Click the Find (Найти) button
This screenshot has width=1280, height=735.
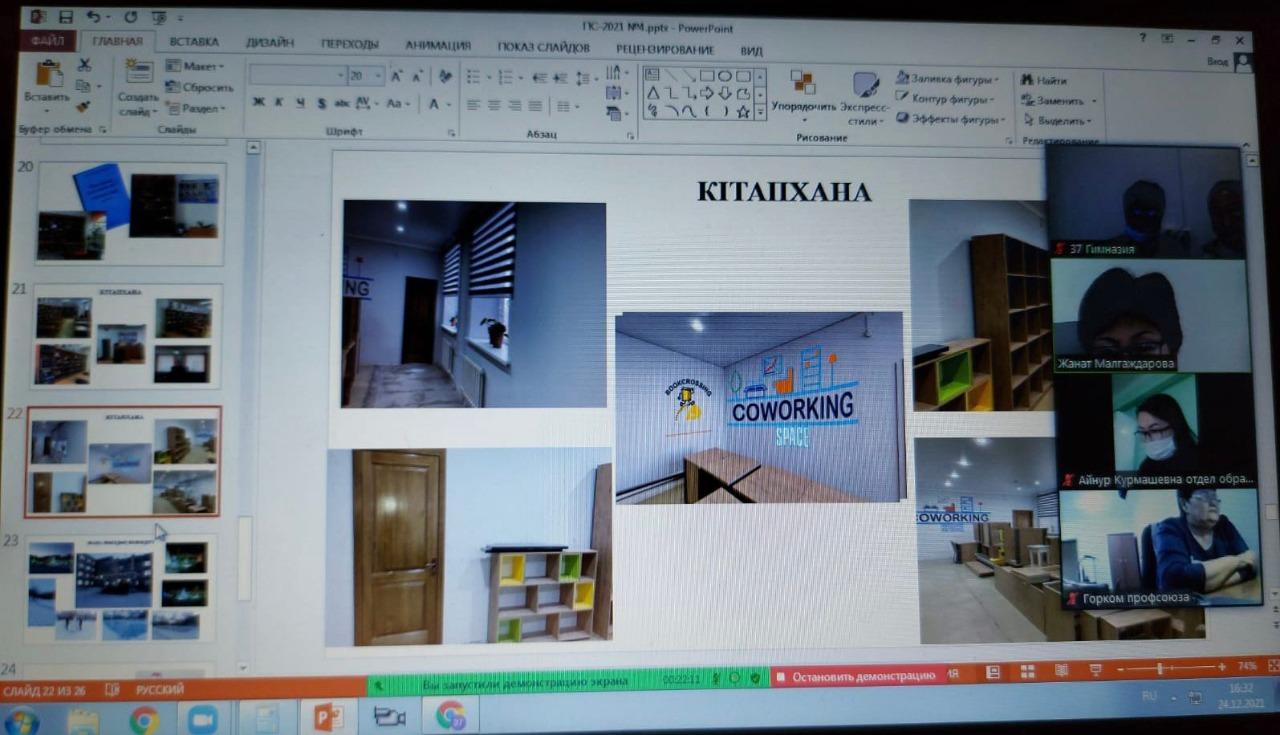[x=1044, y=79]
